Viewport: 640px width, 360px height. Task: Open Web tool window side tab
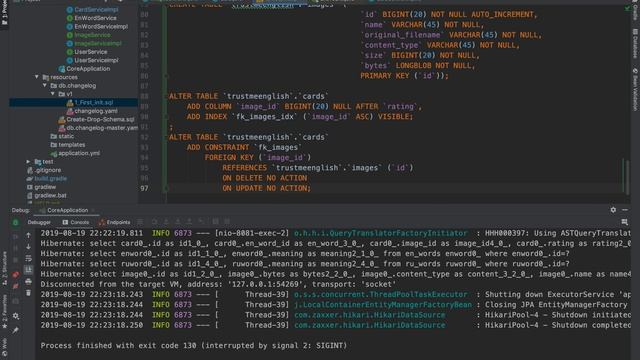coord(4,348)
